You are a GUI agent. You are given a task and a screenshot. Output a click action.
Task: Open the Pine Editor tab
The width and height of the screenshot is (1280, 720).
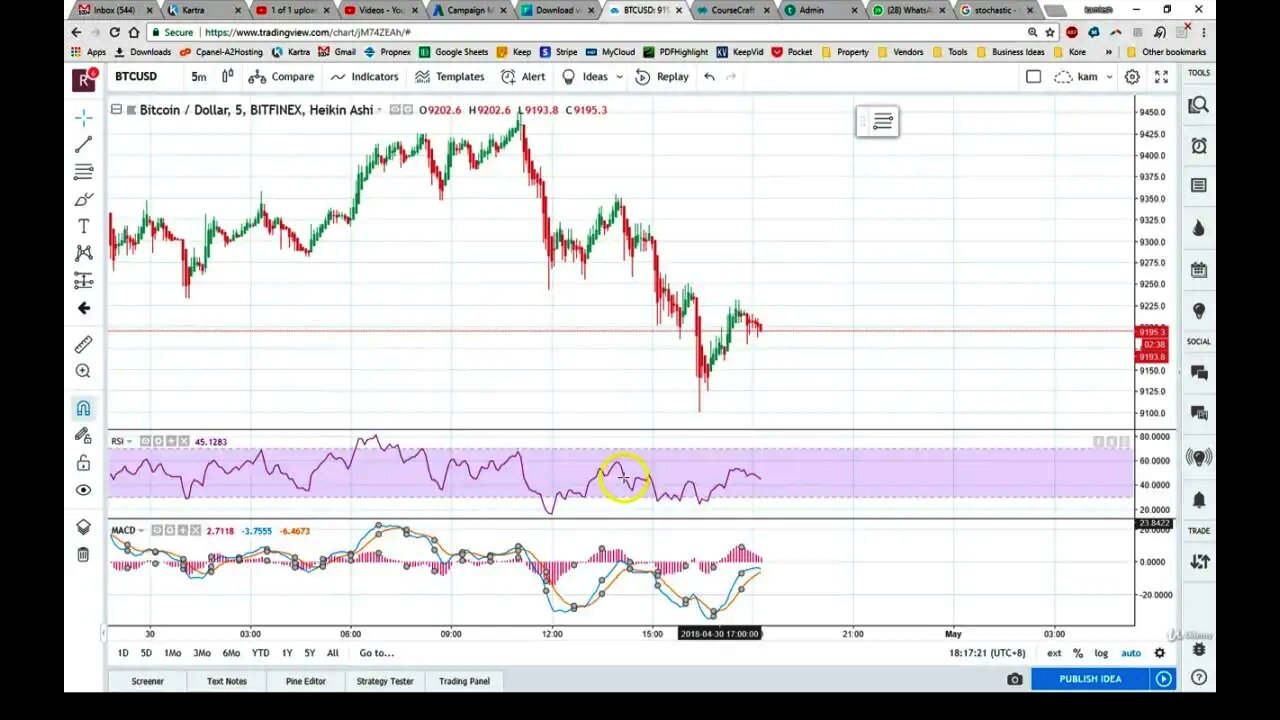click(305, 681)
